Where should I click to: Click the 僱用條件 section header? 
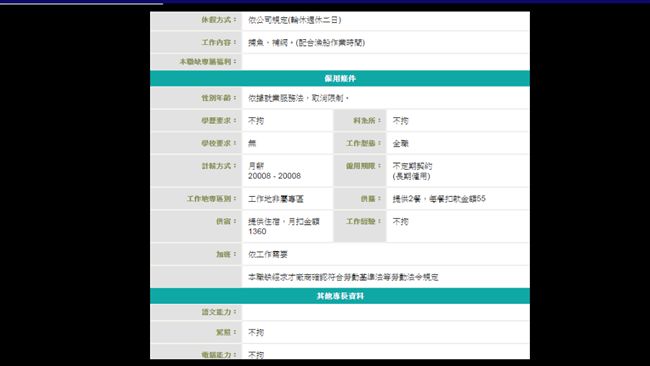point(340,78)
